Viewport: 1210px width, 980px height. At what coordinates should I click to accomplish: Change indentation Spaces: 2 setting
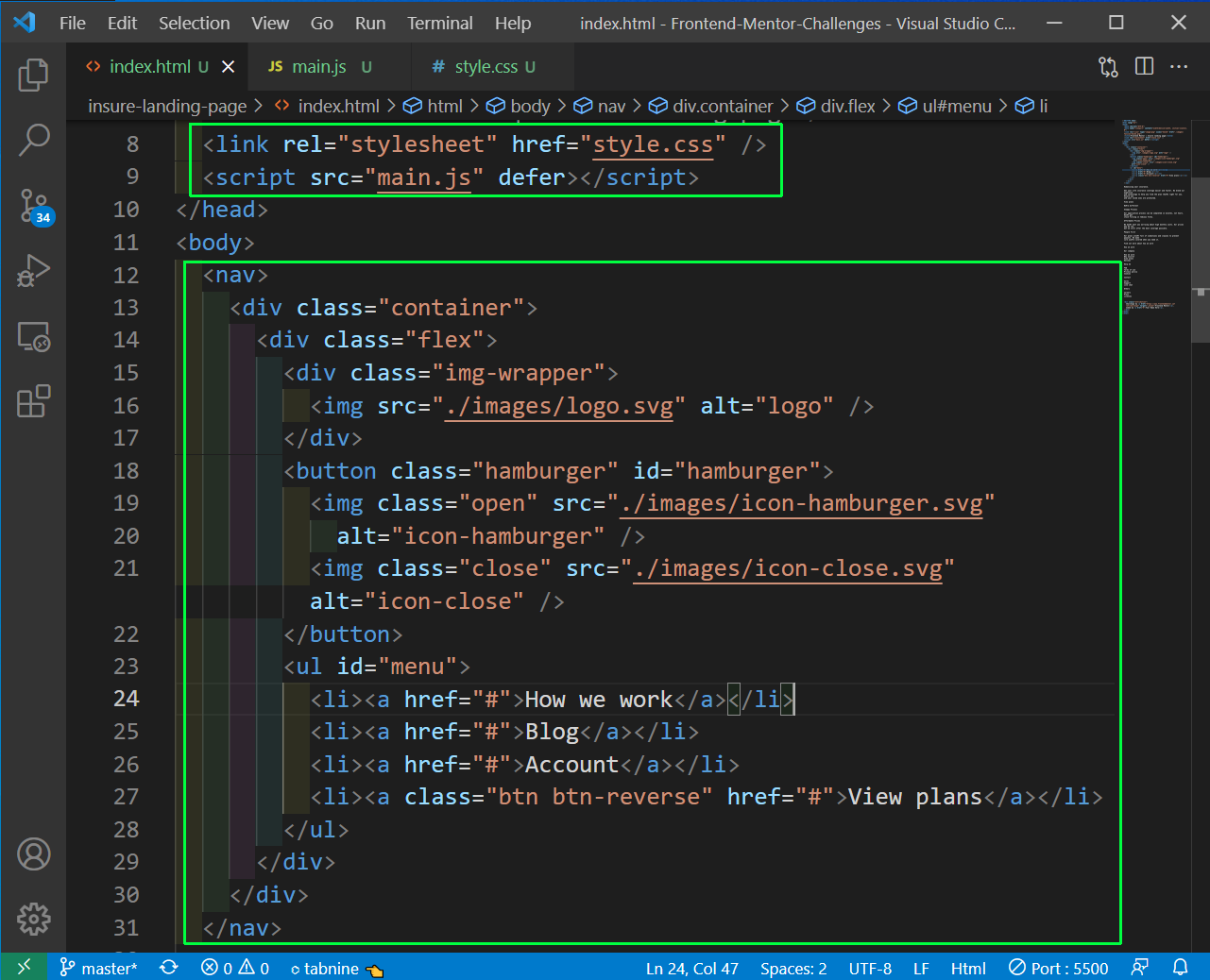tap(793, 968)
